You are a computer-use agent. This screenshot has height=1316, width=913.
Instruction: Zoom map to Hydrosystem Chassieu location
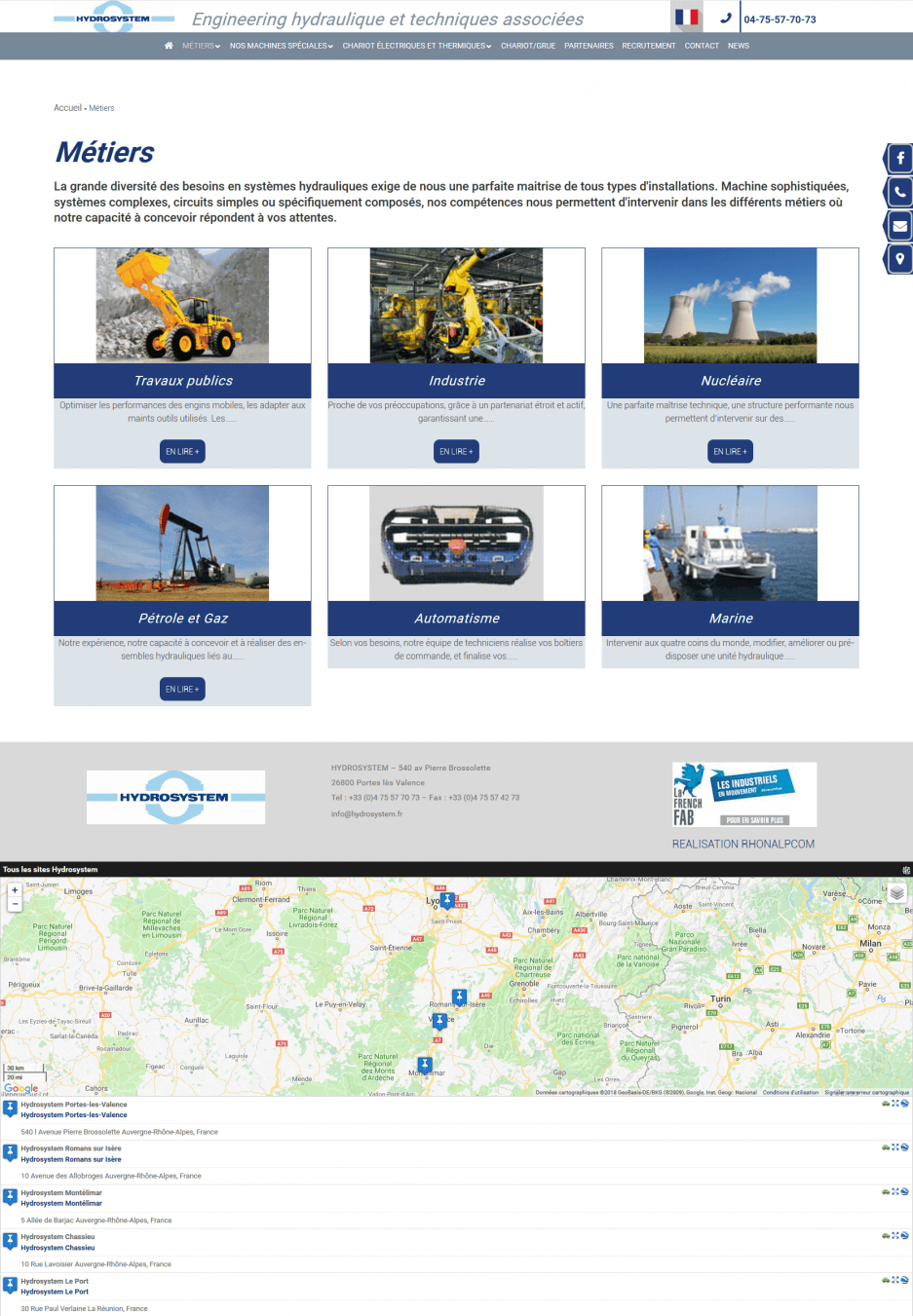895,1235
